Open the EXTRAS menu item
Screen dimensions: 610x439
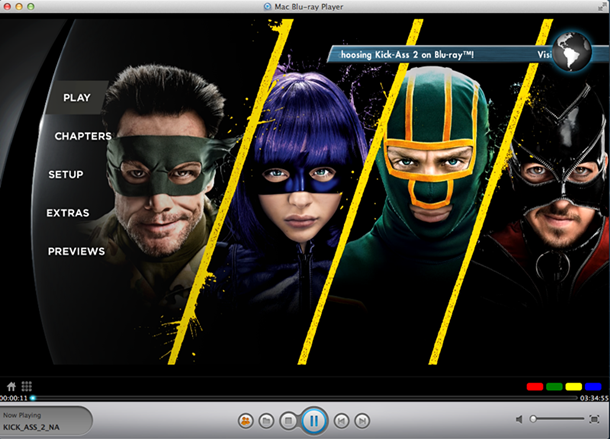(x=68, y=213)
